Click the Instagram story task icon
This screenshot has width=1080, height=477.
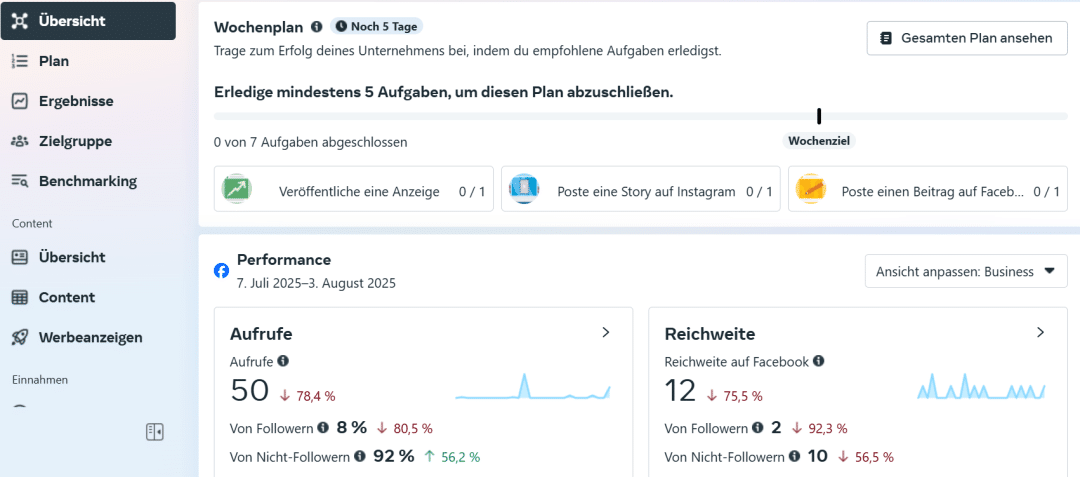click(x=524, y=189)
